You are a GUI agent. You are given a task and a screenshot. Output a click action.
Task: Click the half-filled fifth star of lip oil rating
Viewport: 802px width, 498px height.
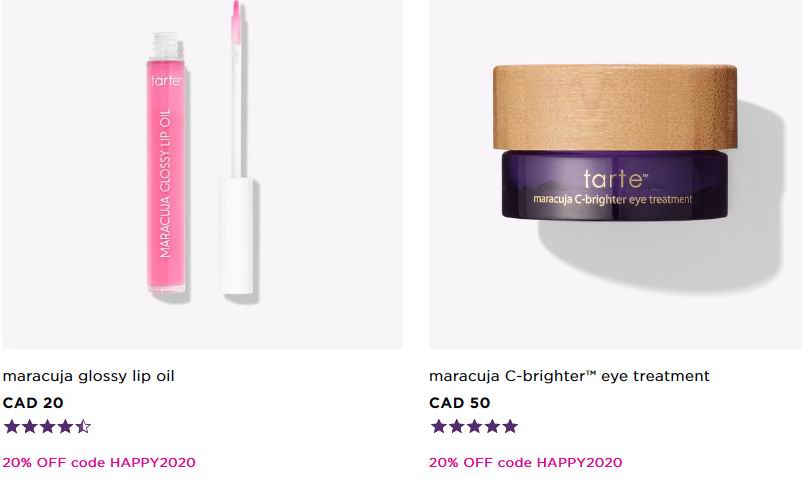click(83, 426)
